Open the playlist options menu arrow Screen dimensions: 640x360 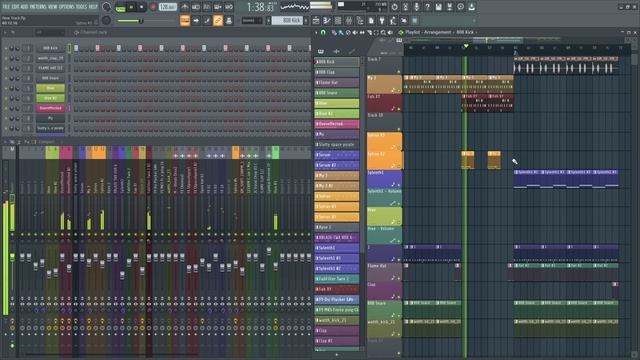point(316,32)
